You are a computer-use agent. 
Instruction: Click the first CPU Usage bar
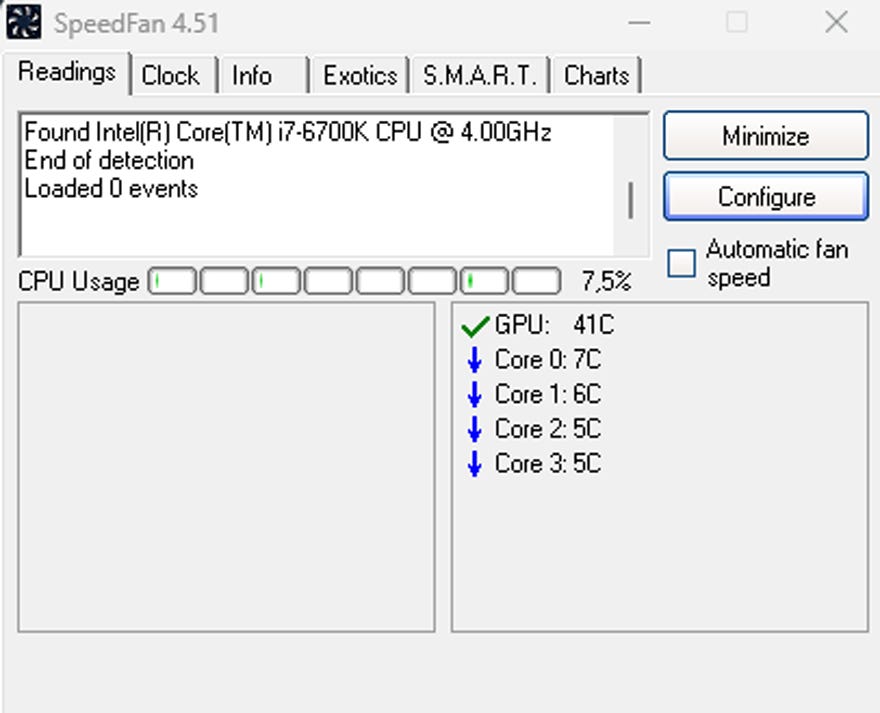(173, 282)
